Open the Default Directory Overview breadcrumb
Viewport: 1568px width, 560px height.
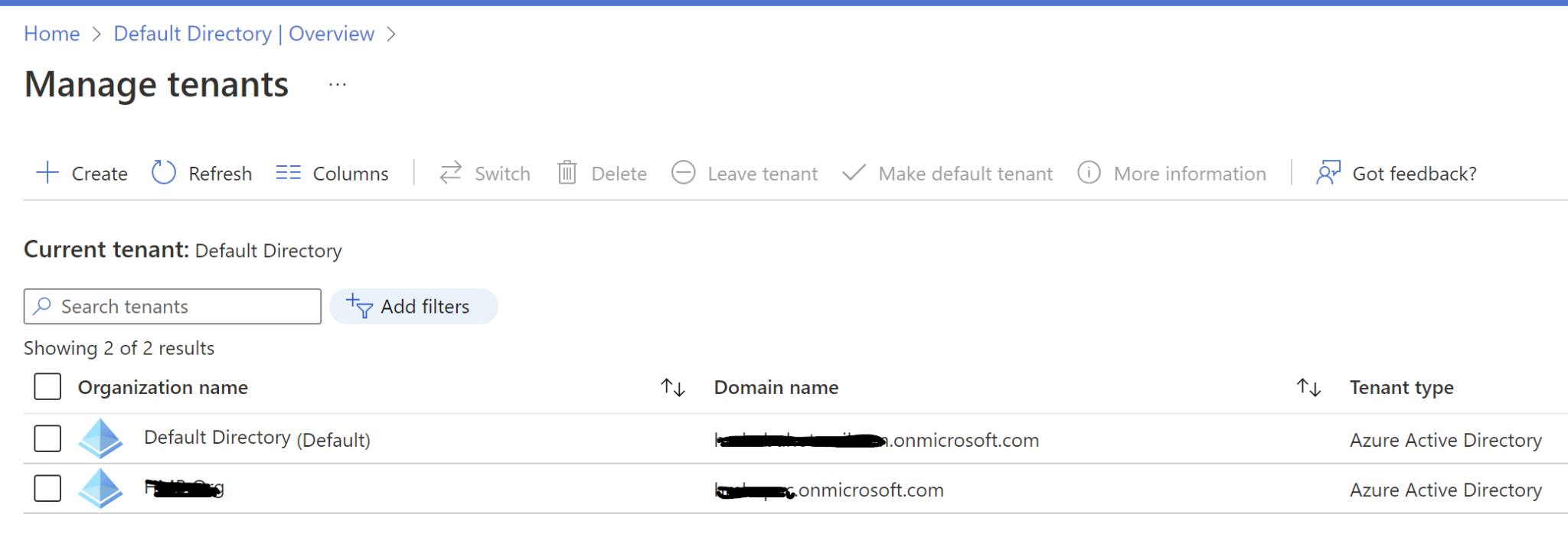[243, 33]
